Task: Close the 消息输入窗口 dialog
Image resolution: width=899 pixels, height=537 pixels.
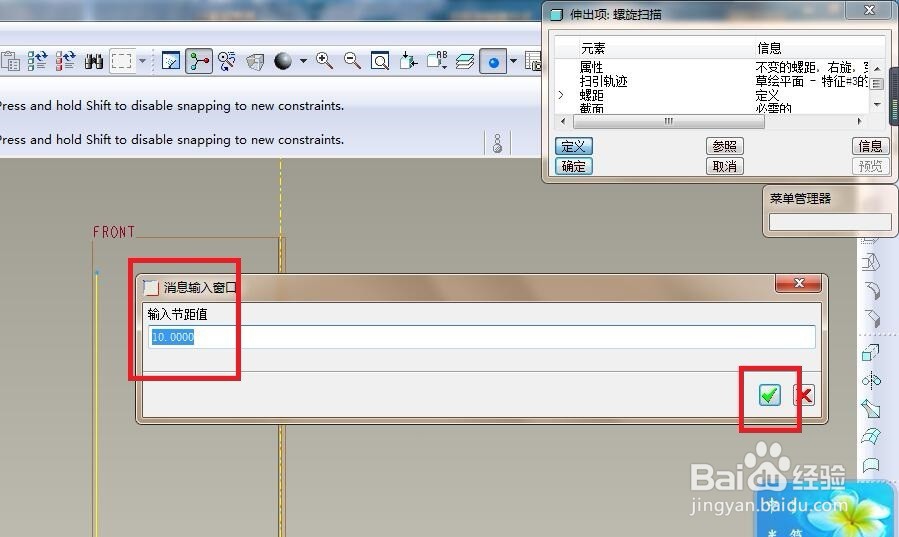Action: [x=799, y=283]
